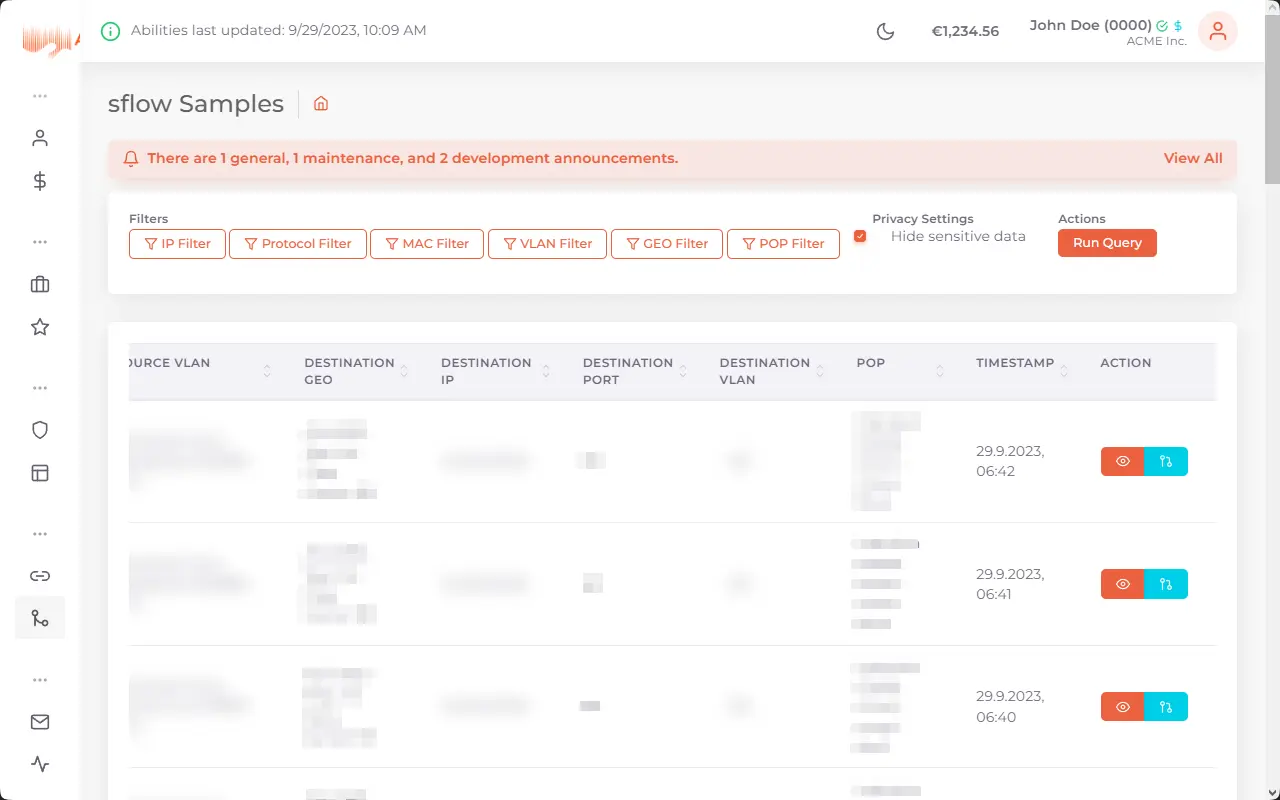This screenshot has width=1280, height=800.
Task: Open the GEO Filter menu
Action: coord(666,243)
